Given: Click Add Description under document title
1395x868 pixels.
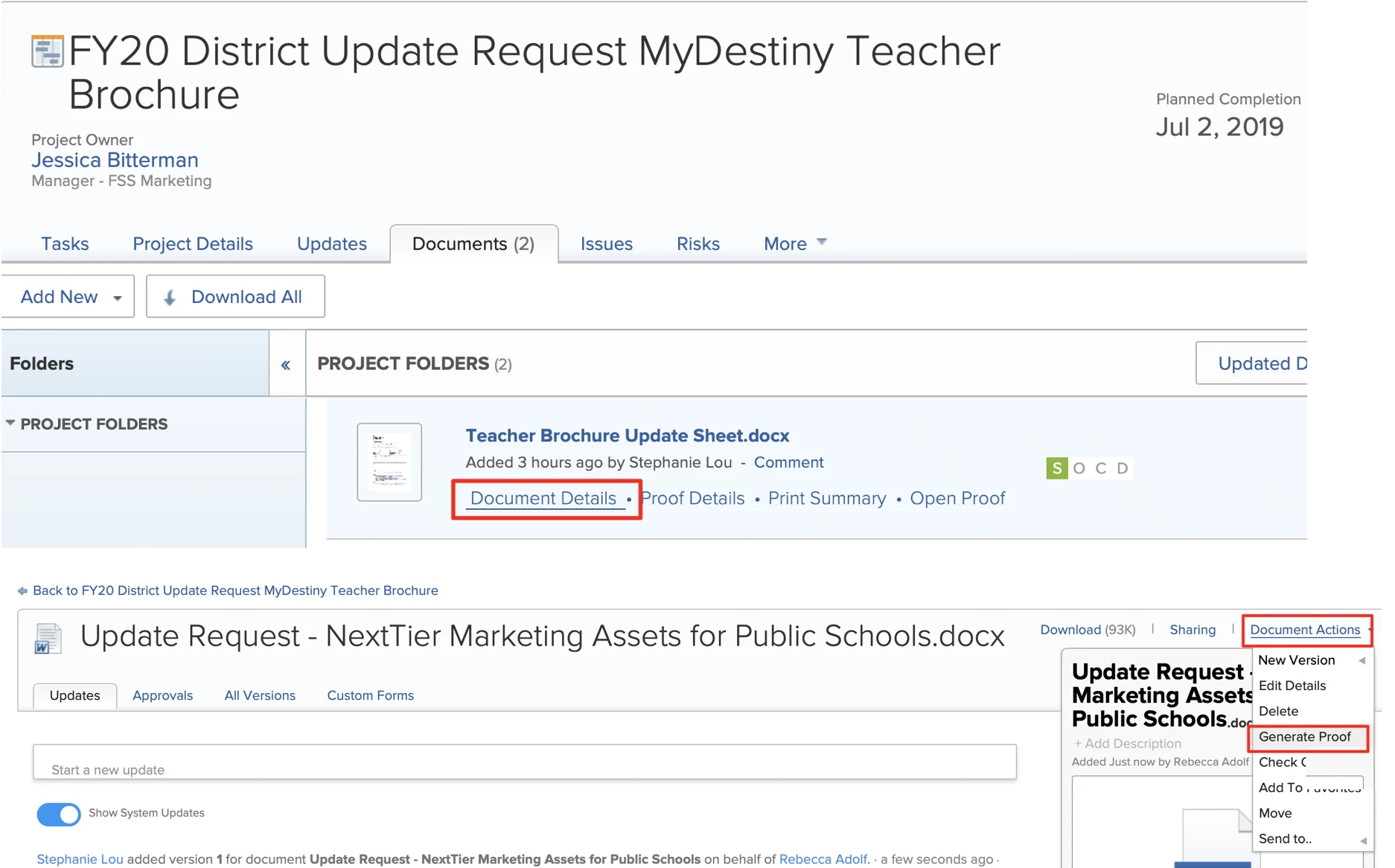Looking at the screenshot, I should click(x=1127, y=744).
